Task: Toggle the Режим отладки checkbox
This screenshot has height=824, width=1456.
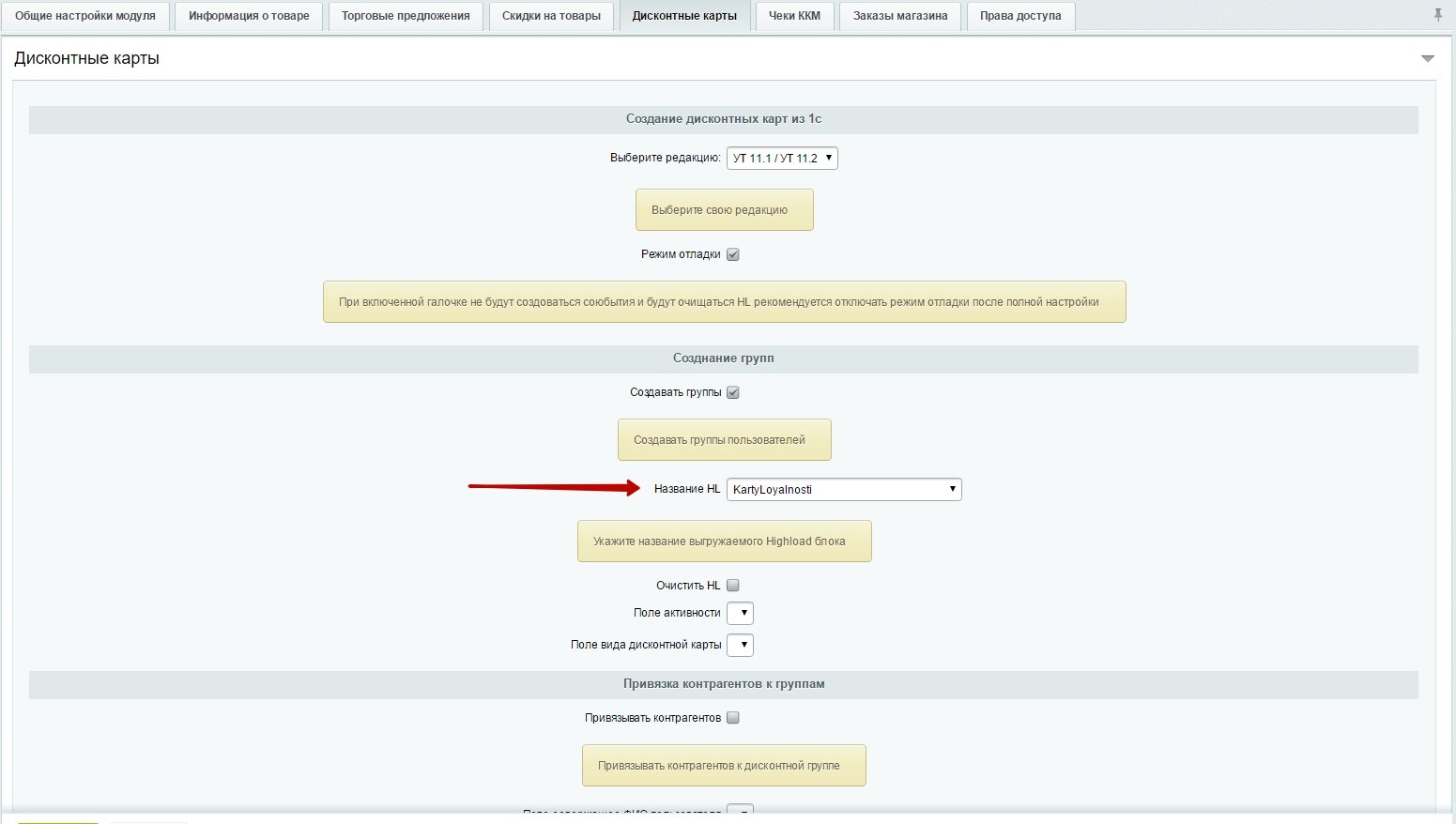Action: coord(733,254)
